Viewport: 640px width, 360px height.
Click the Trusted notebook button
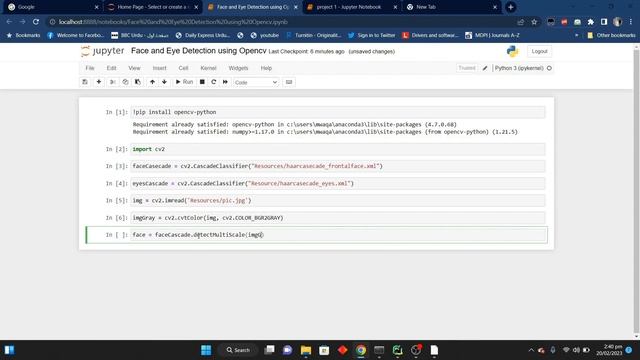point(467,68)
